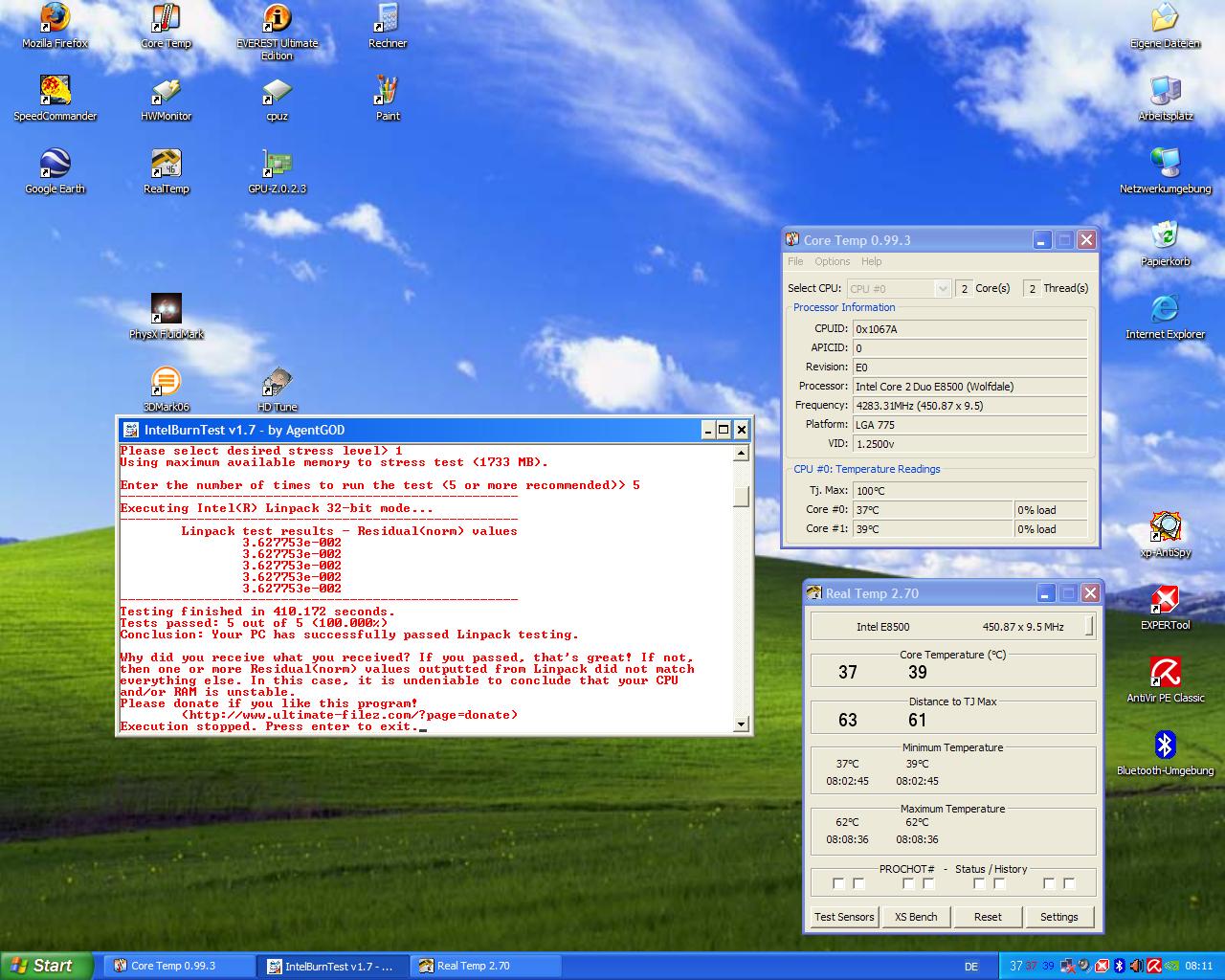Viewport: 1225px width, 980px height.
Task: Select the Netzwerkumgebung desktop icon
Action: click(x=1165, y=171)
